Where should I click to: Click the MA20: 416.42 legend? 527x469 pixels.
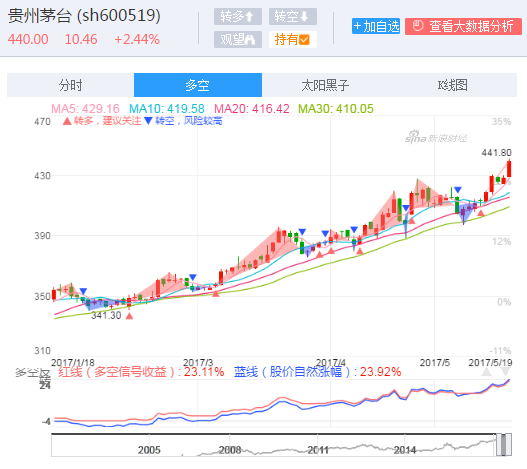pos(252,109)
